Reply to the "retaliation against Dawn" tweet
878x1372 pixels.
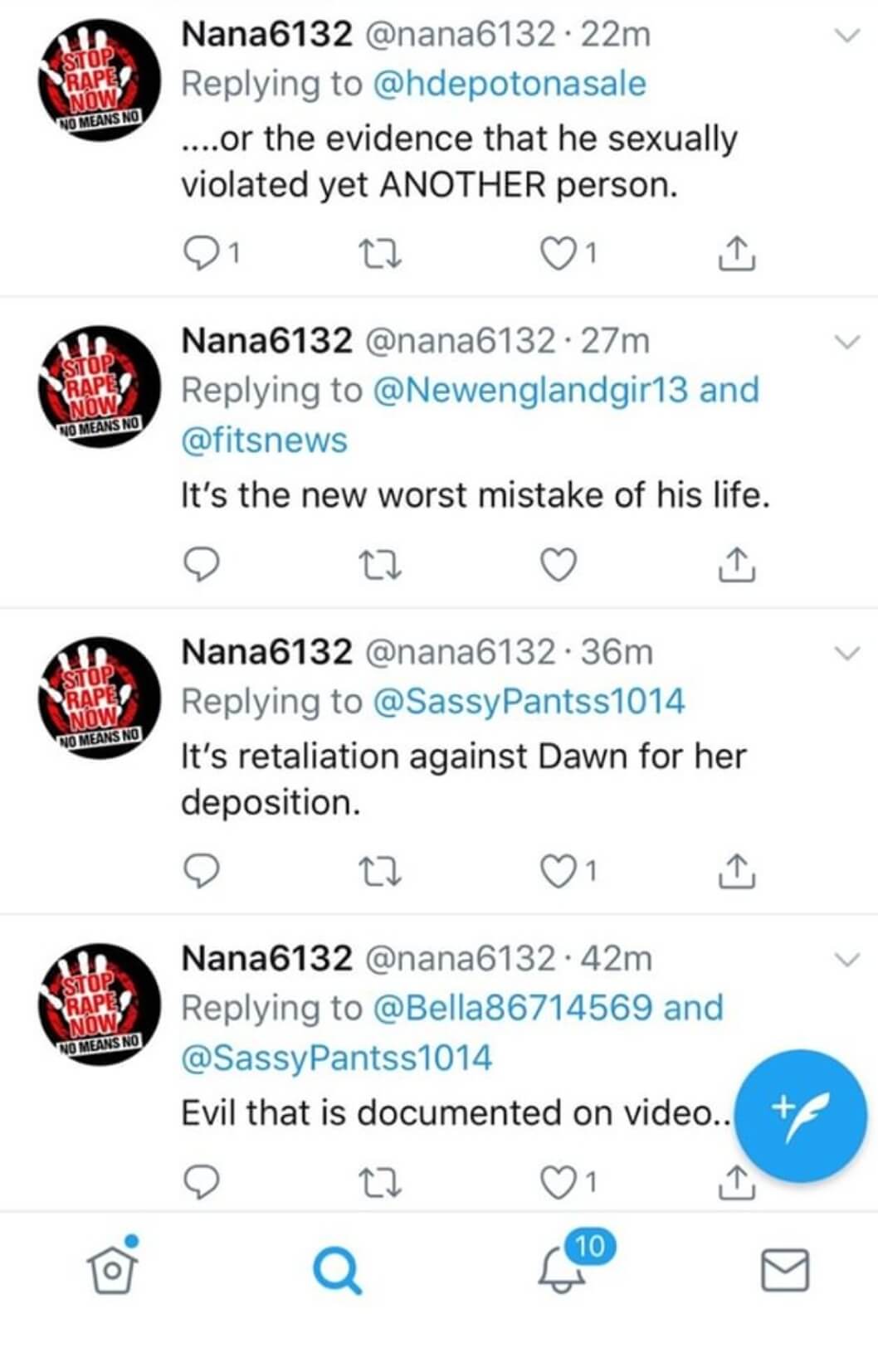pyautogui.click(x=201, y=872)
